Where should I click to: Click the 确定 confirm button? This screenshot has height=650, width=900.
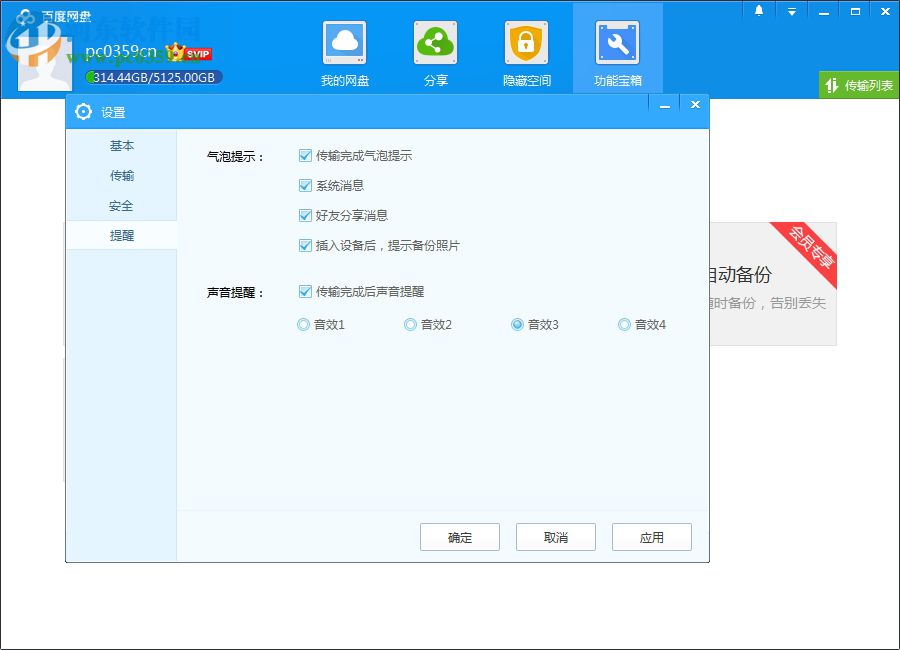460,537
